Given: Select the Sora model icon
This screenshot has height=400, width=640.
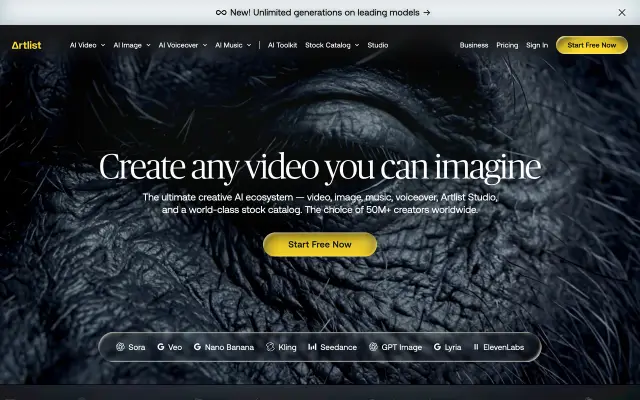Looking at the screenshot, I should (x=120, y=347).
